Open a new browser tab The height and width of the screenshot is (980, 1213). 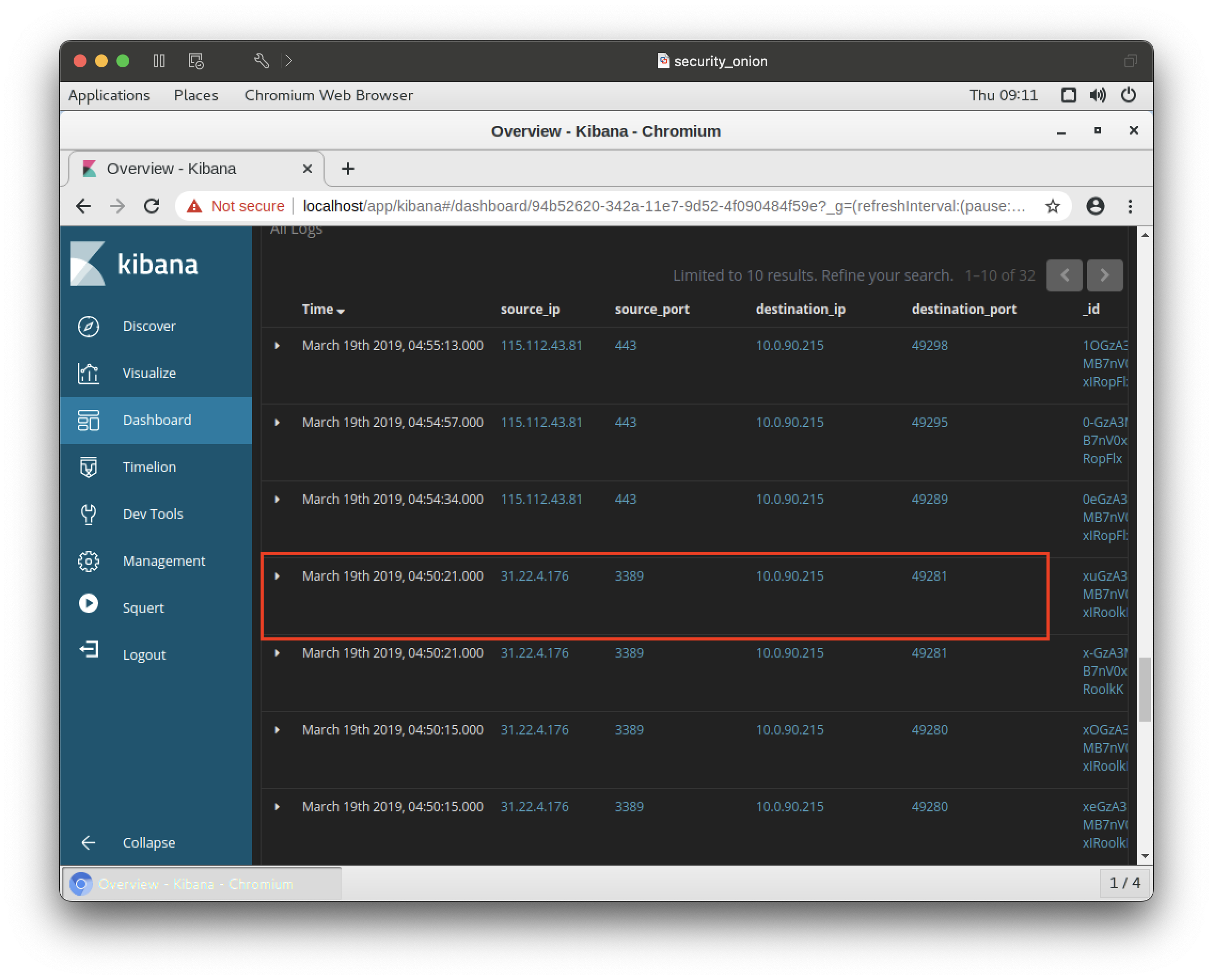pos(348,169)
